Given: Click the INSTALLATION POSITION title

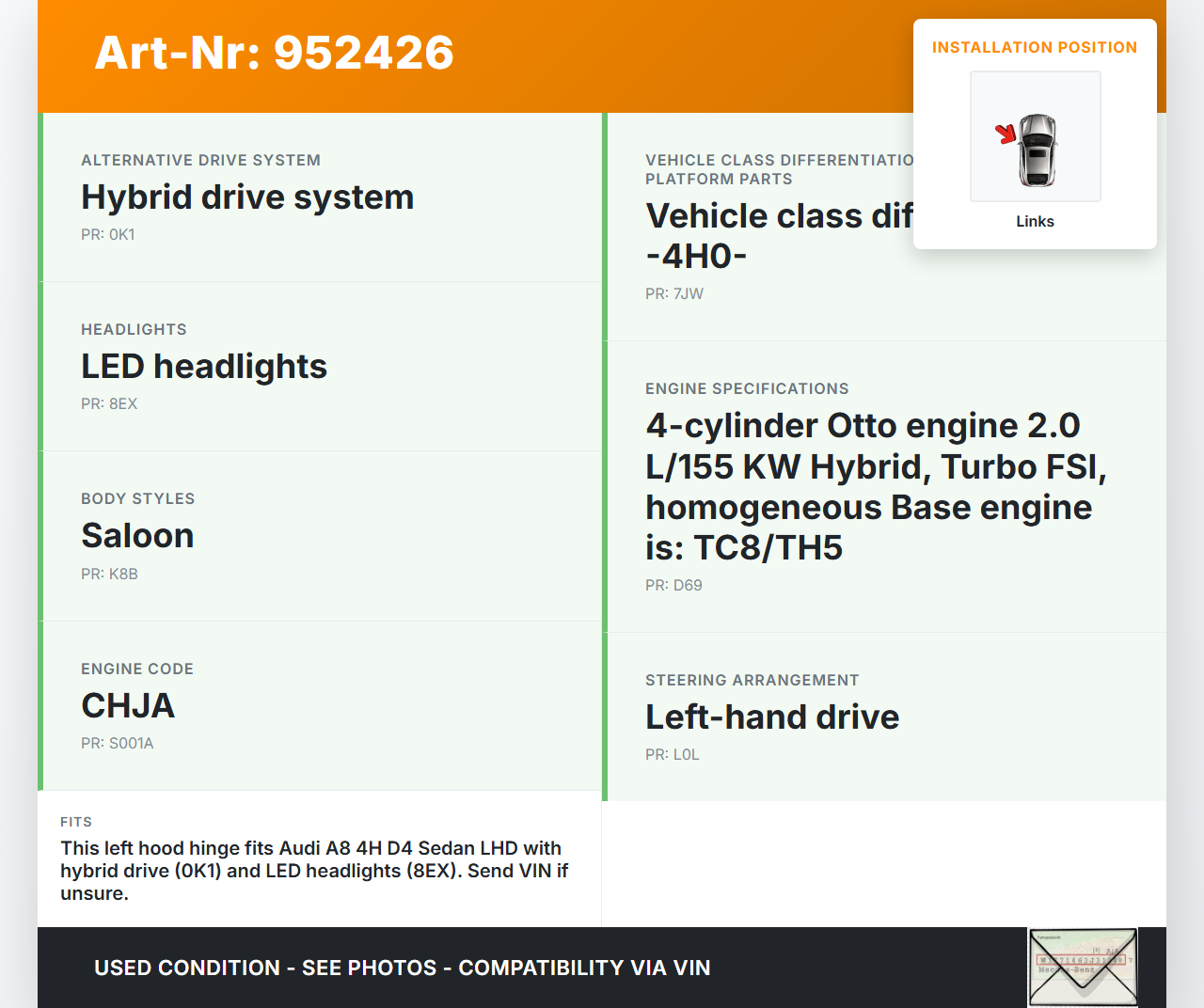Looking at the screenshot, I should pyautogui.click(x=1034, y=48).
